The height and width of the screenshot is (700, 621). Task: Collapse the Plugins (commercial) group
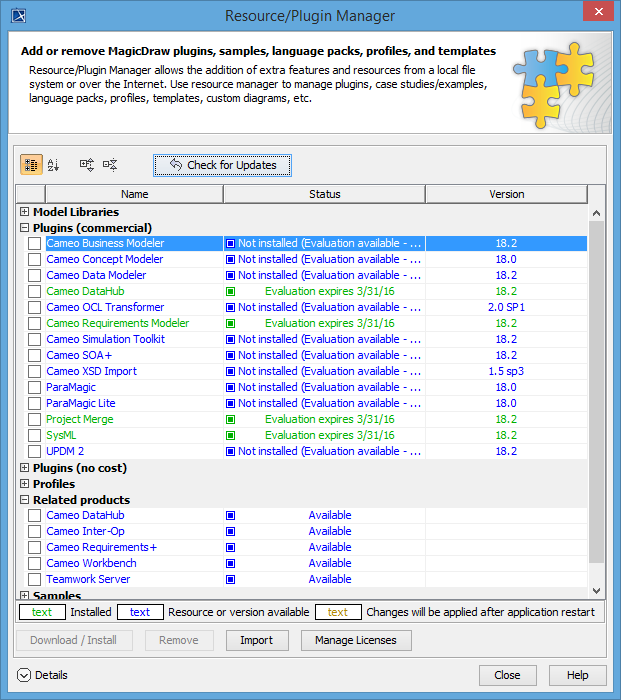pos(24,228)
